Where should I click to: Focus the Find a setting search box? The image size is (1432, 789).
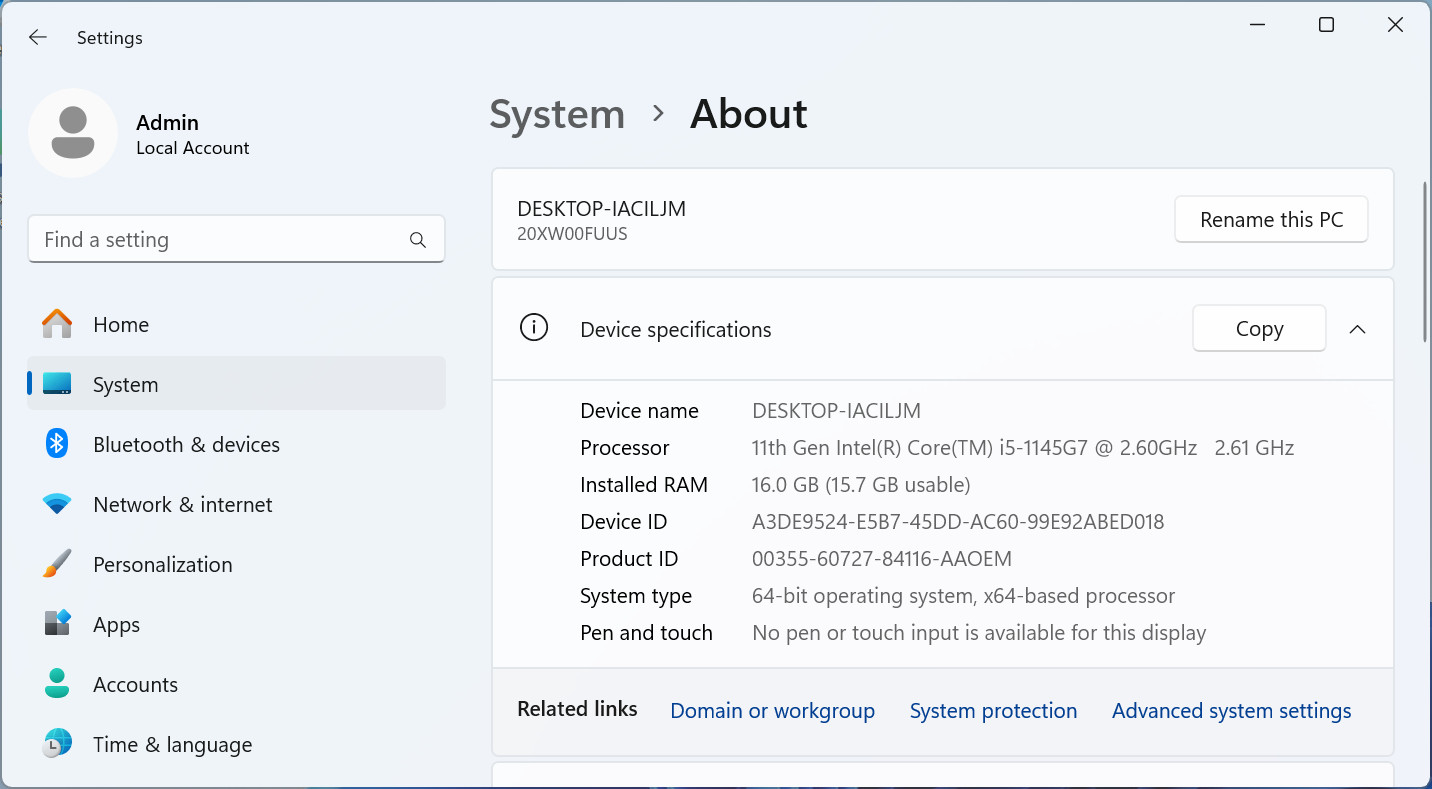(x=236, y=240)
